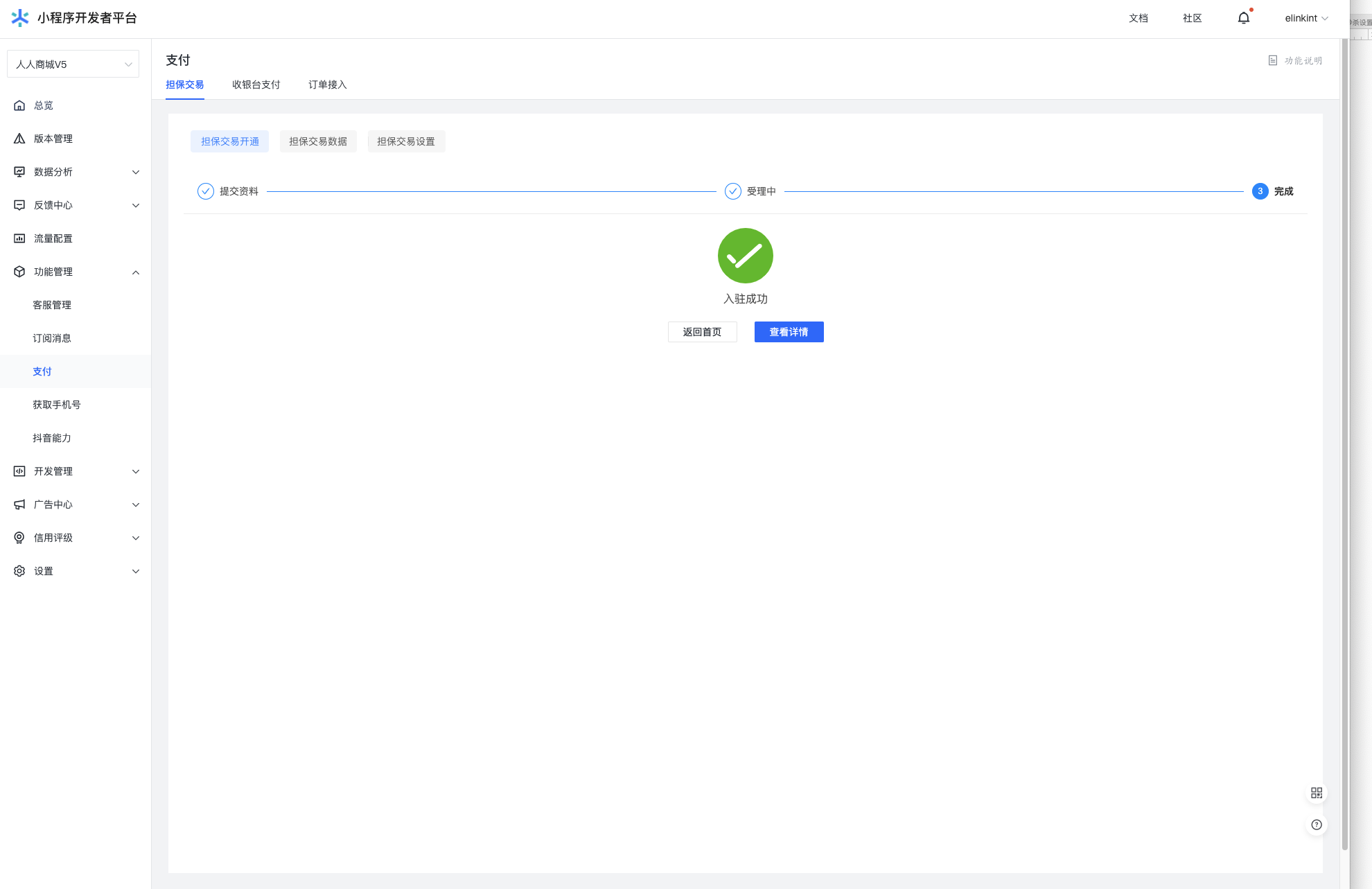Click the 查看详情 button

789,332
